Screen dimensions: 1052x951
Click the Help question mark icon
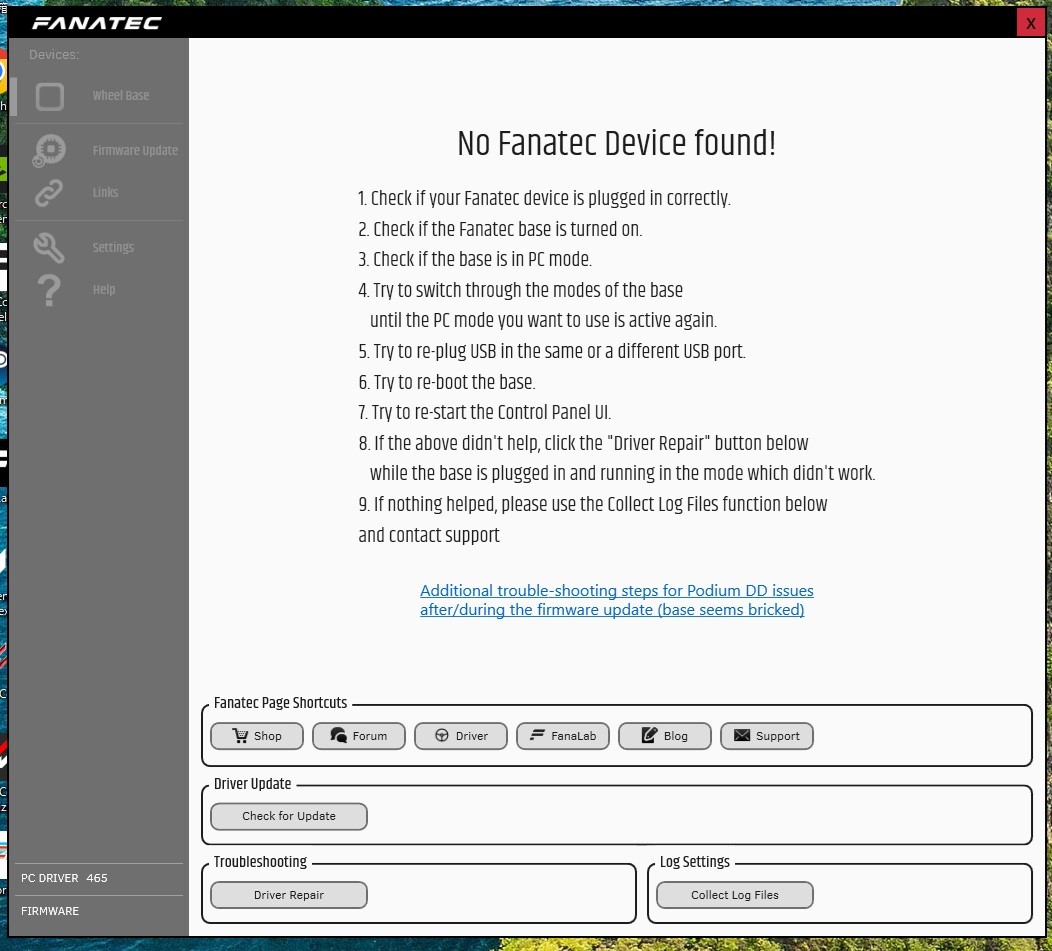(49, 290)
